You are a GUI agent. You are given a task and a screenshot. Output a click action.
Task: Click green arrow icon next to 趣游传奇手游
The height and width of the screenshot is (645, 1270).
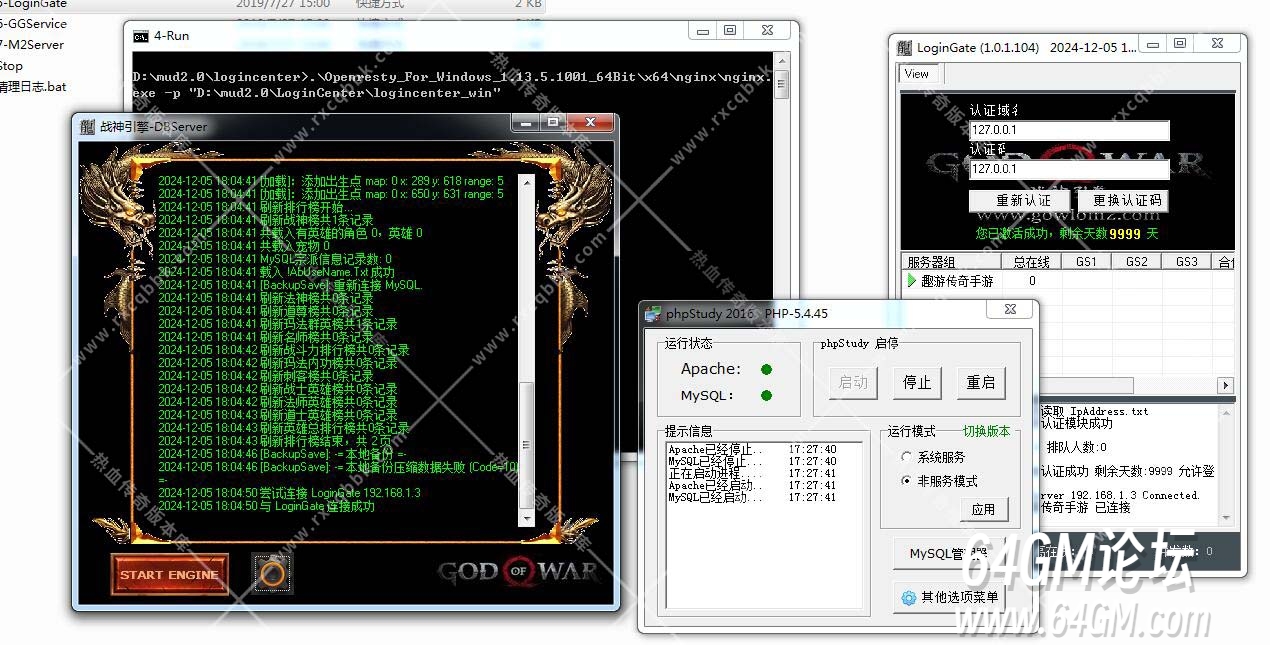point(912,281)
